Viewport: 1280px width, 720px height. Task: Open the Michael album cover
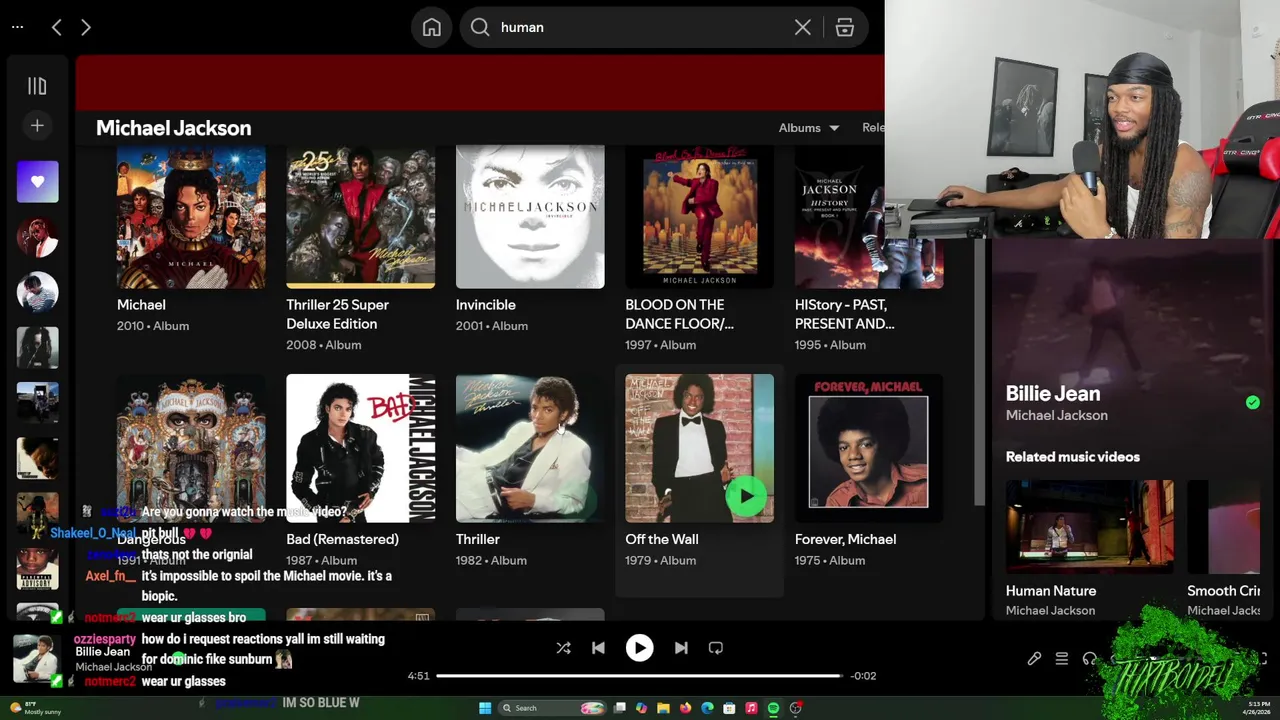click(x=191, y=216)
